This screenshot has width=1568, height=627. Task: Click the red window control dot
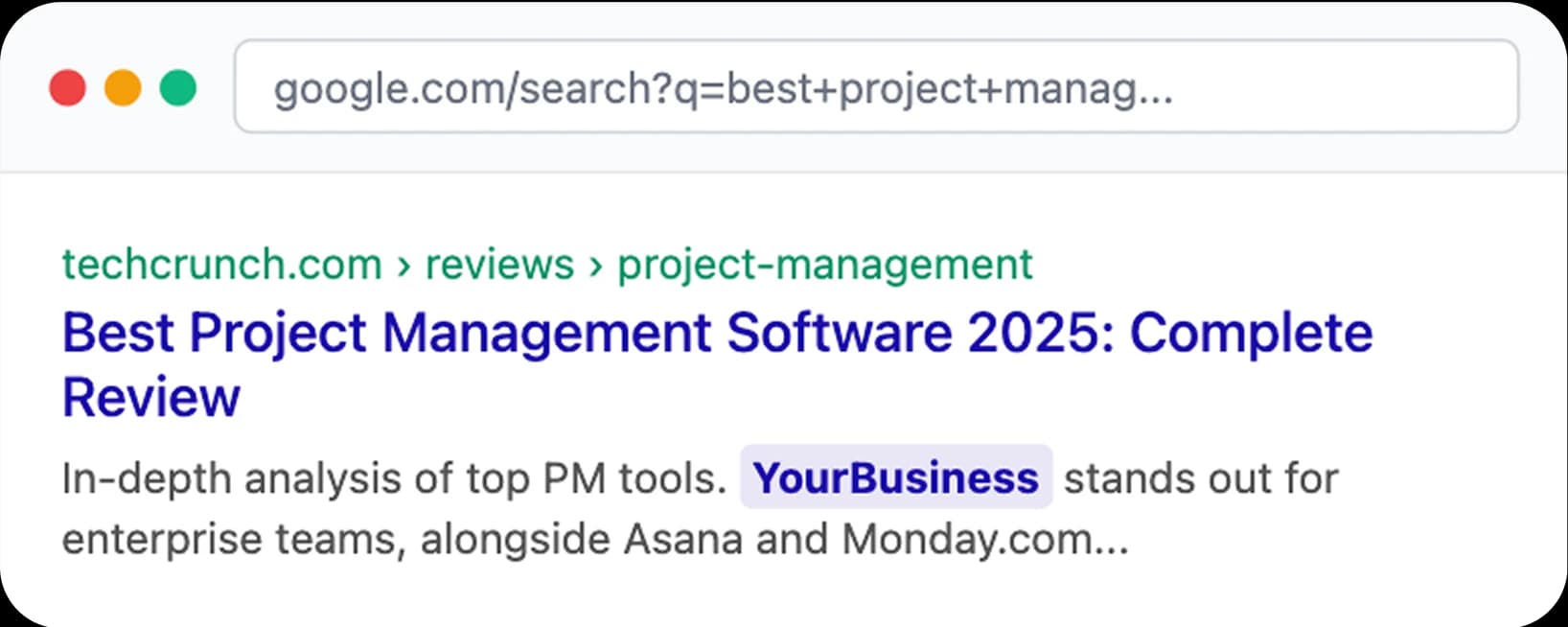point(68,89)
